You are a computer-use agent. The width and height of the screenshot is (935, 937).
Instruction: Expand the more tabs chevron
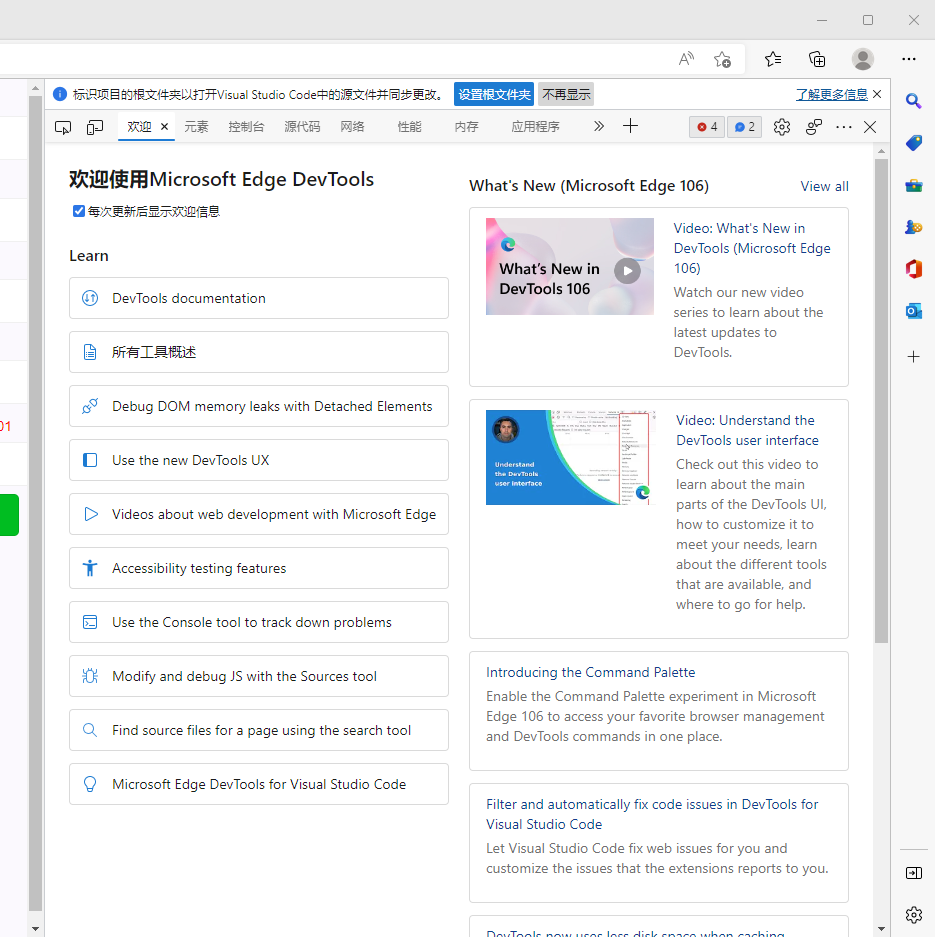[x=599, y=126]
